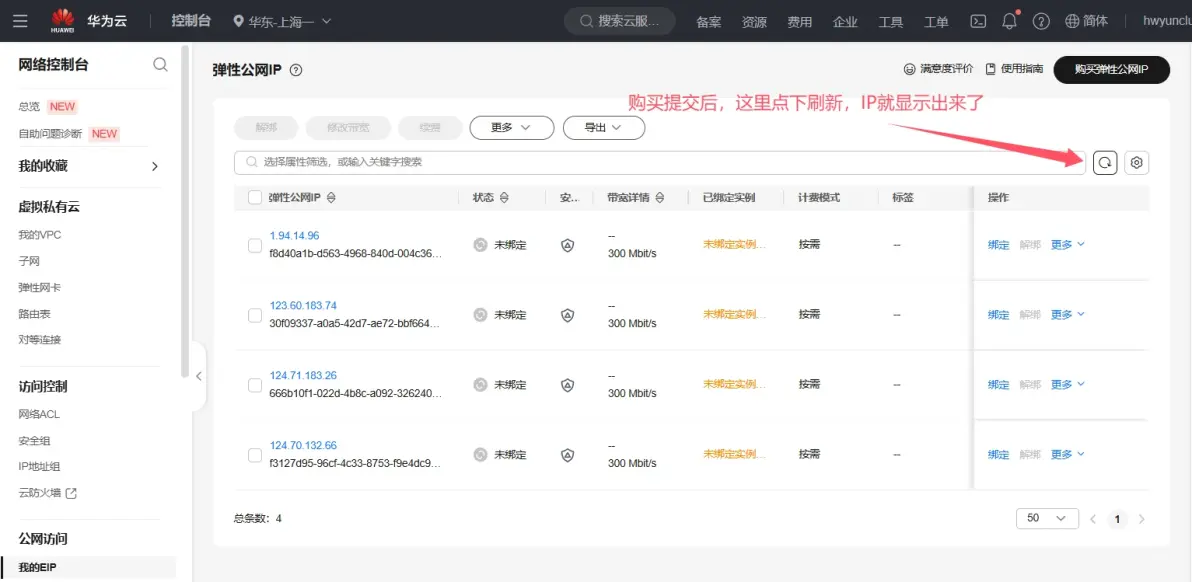Click the attribute filter search field

pyautogui.click(x=660, y=162)
